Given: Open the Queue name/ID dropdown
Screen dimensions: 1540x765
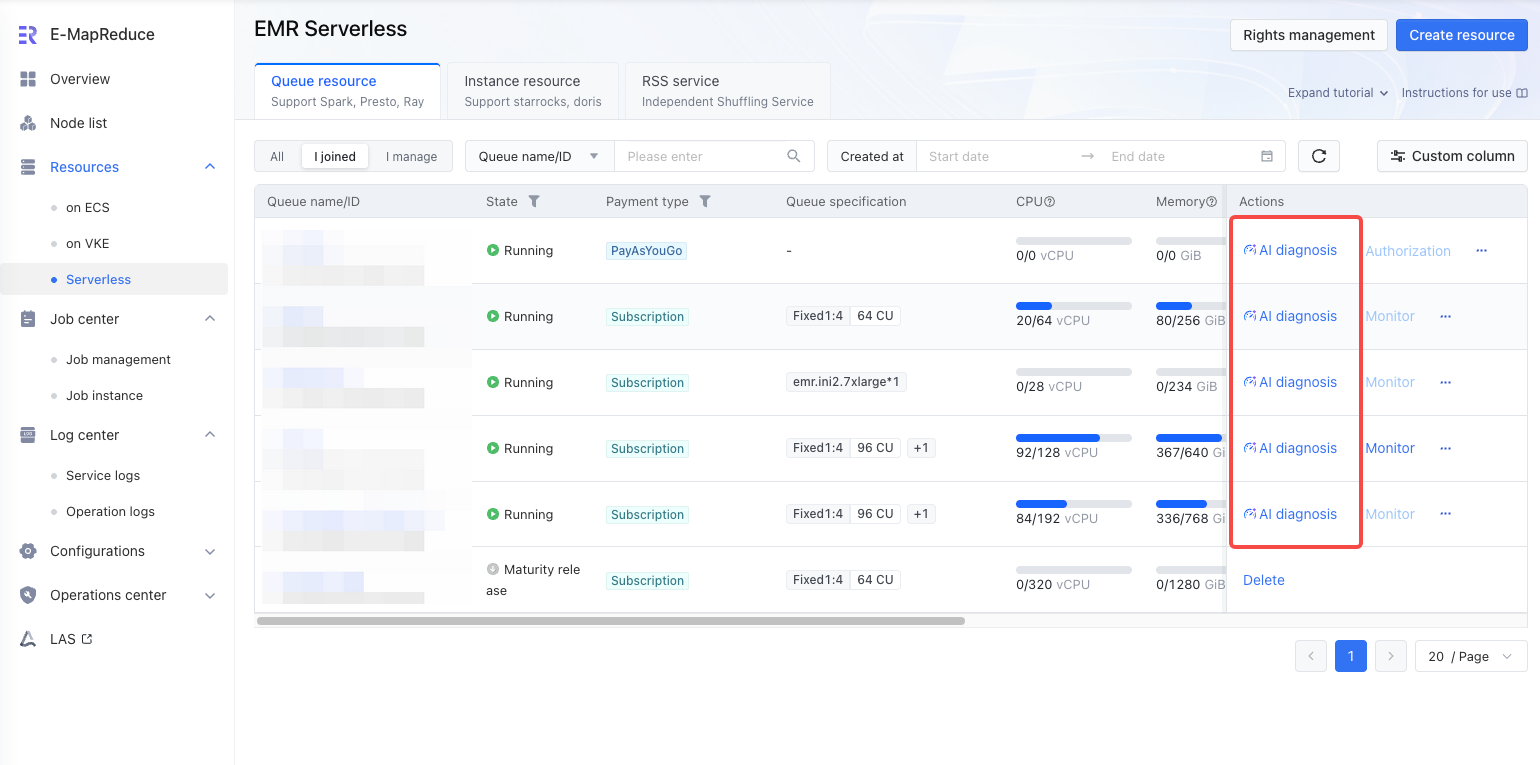Looking at the screenshot, I should tap(539, 156).
